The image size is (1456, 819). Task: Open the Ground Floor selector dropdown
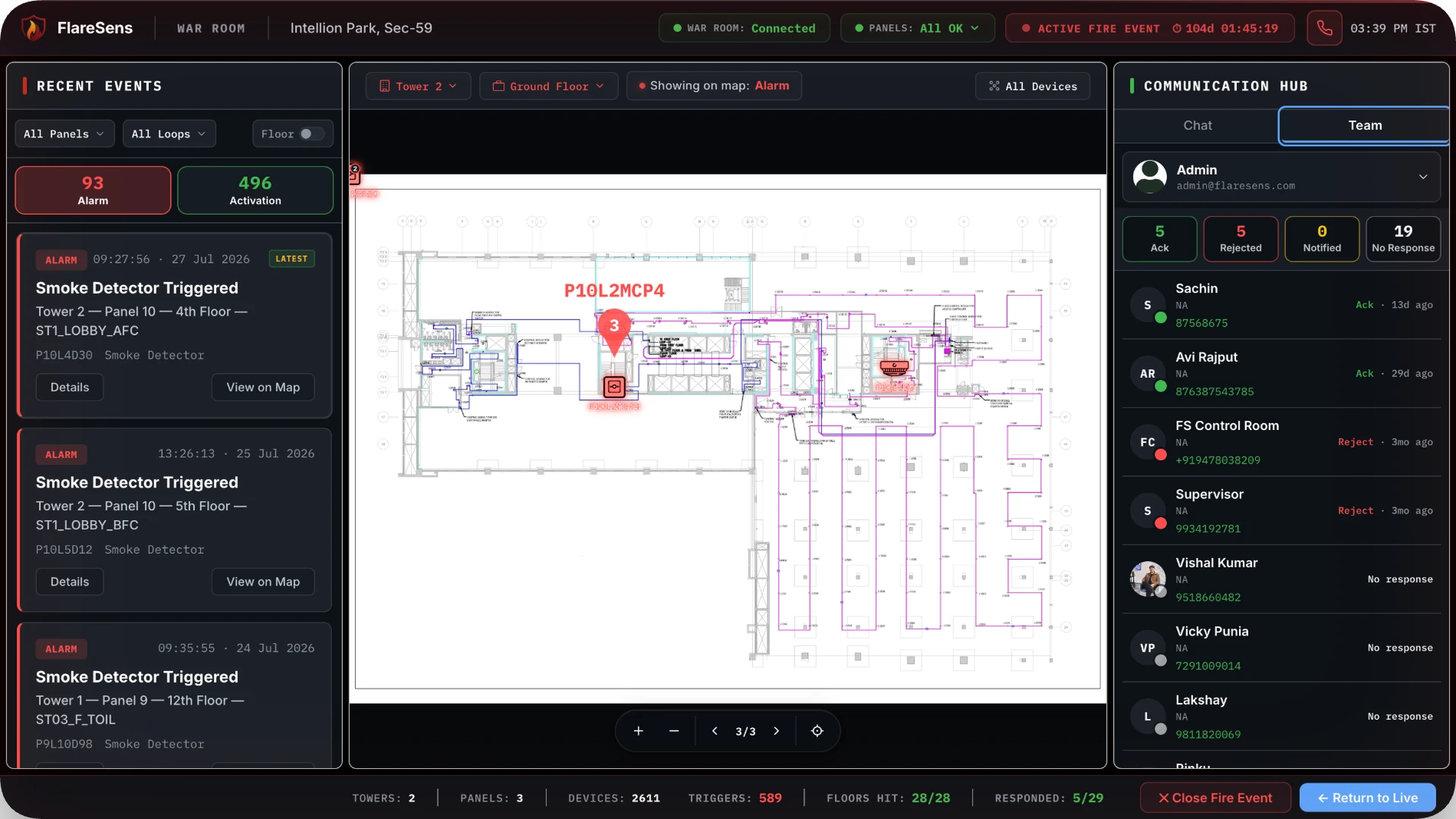tap(548, 86)
